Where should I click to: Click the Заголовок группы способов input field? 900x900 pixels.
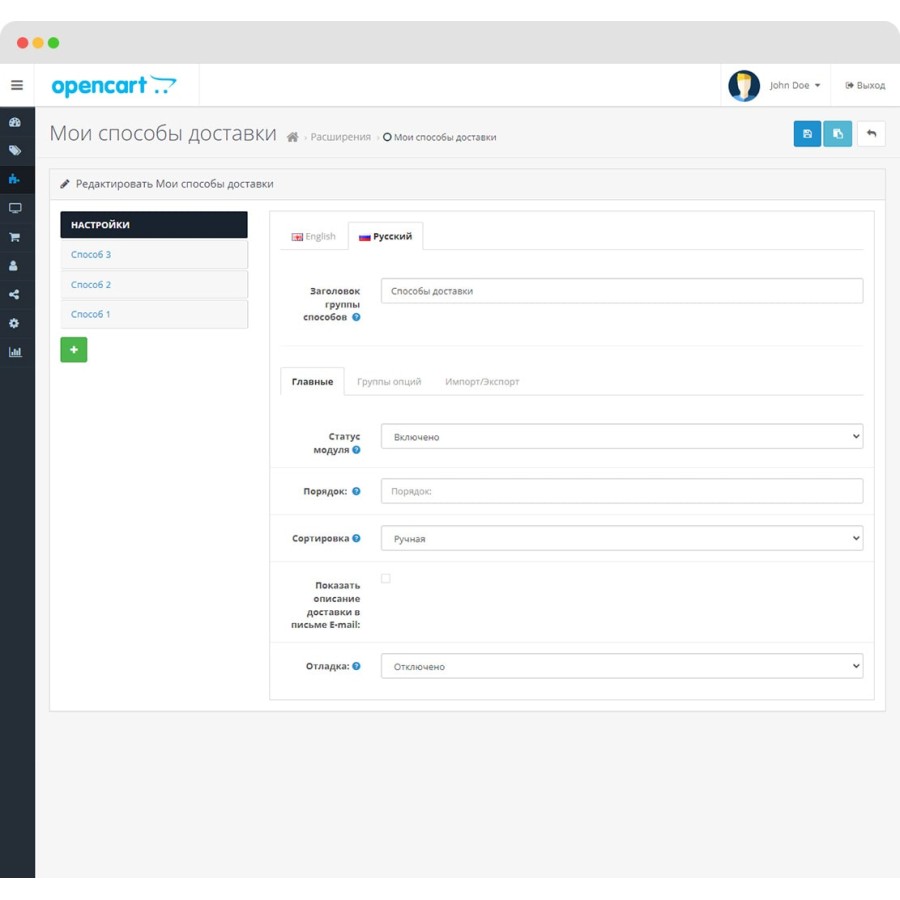click(622, 291)
